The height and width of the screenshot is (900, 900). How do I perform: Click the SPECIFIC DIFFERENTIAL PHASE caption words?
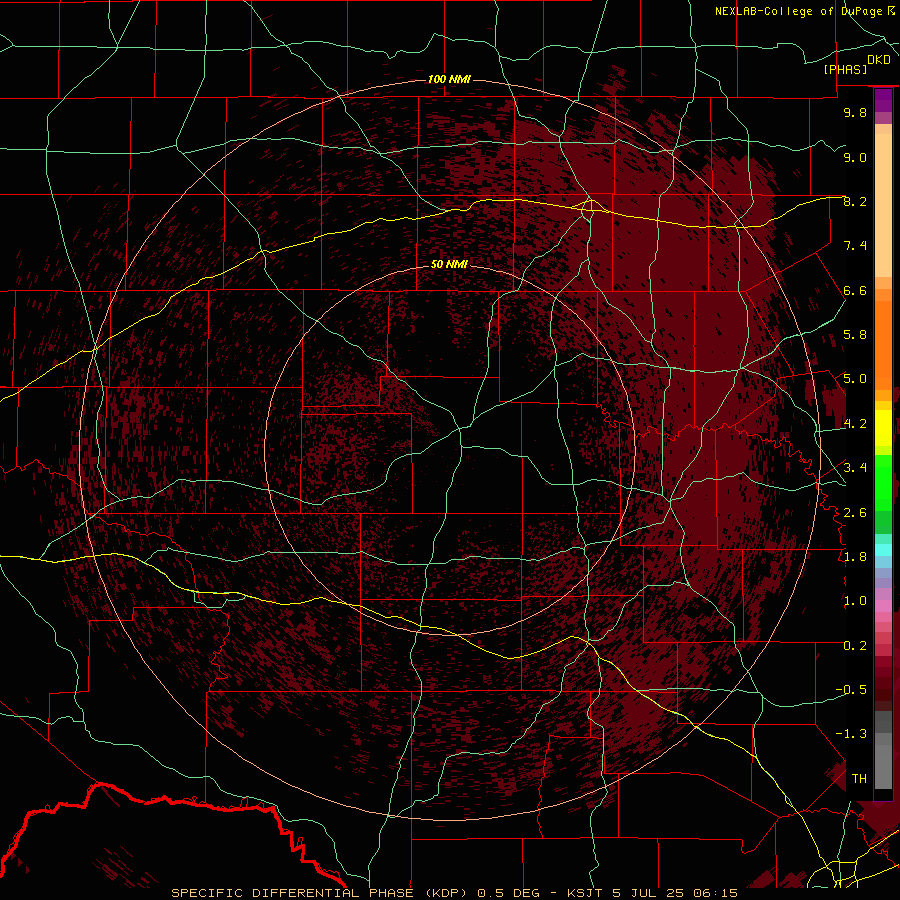[292, 893]
